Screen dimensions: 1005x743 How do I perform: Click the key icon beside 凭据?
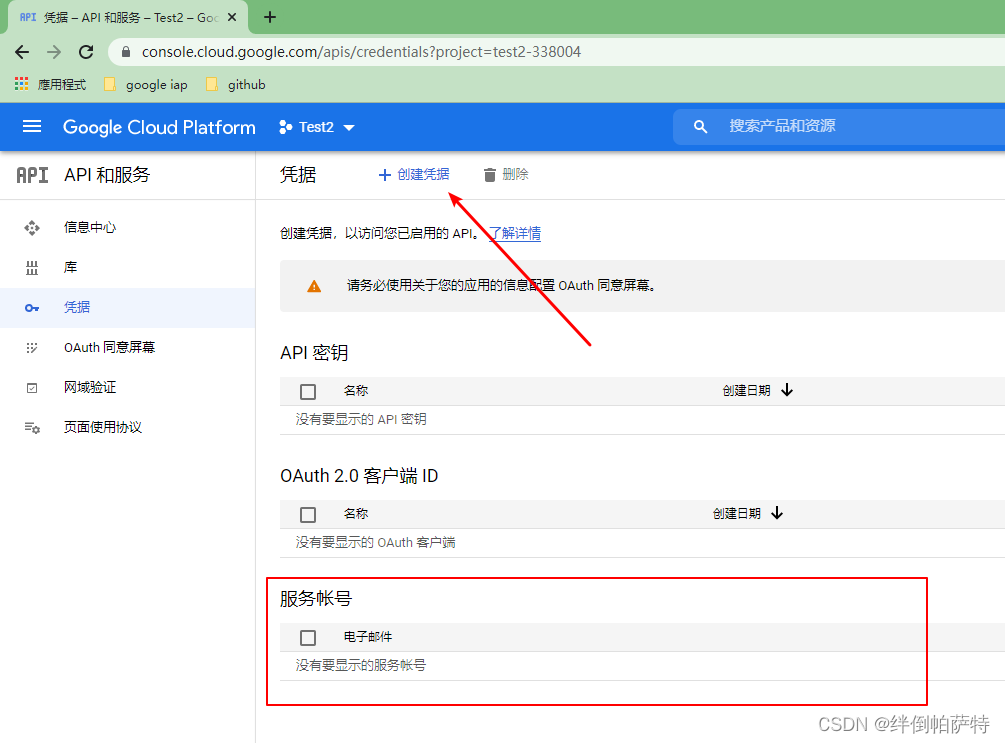32,308
